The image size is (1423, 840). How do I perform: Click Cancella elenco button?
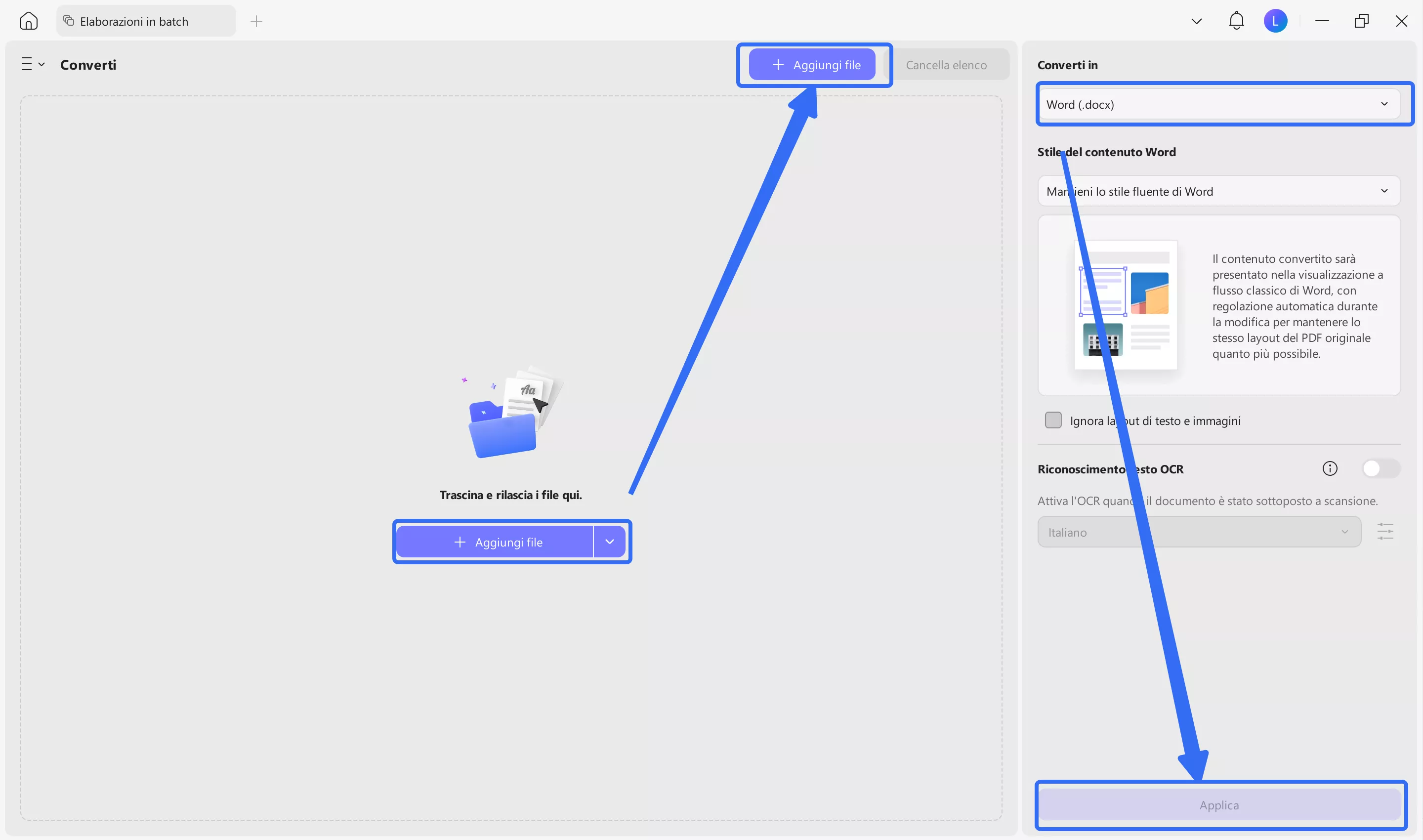click(946, 65)
